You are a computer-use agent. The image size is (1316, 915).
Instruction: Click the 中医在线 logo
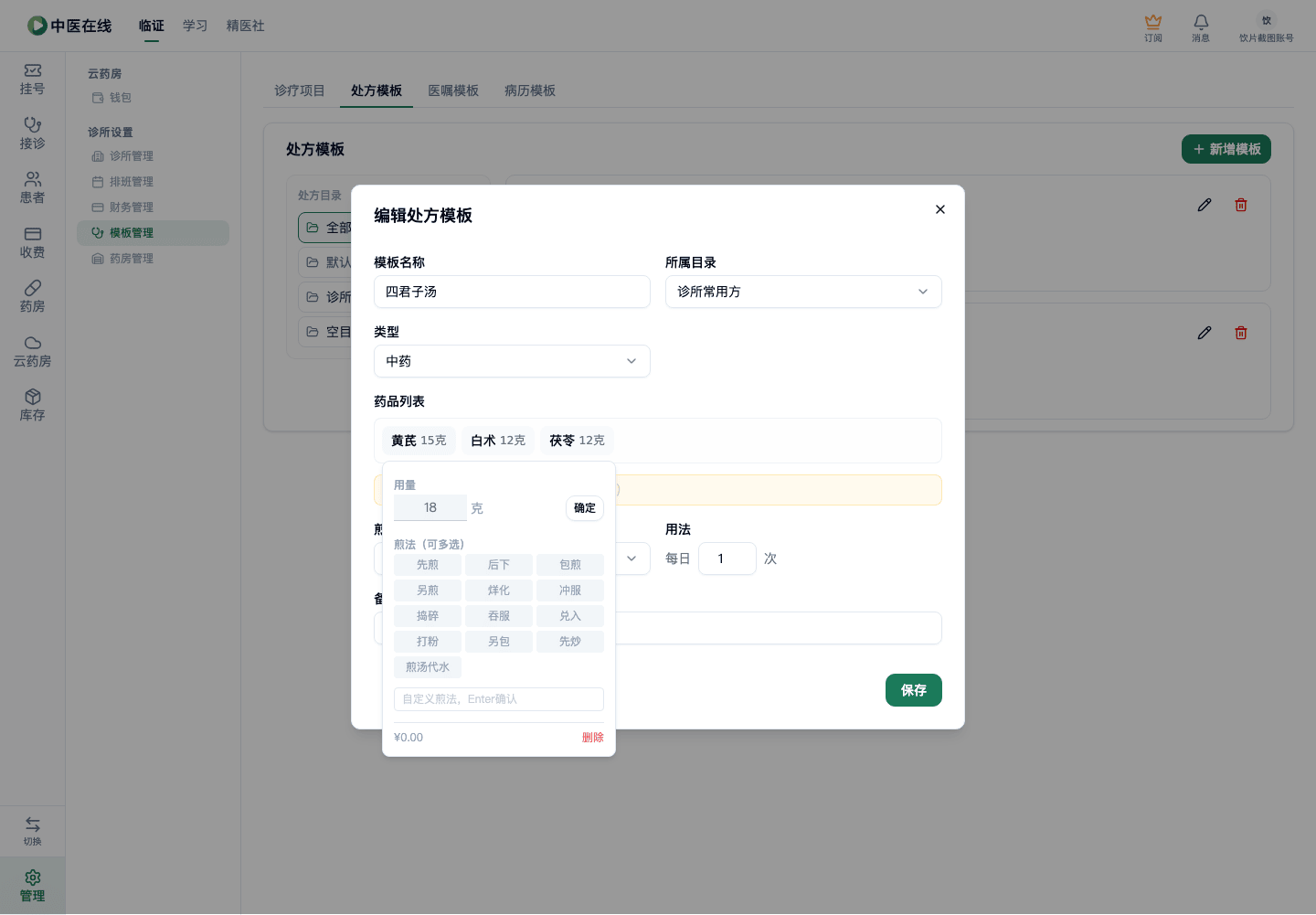[69, 26]
